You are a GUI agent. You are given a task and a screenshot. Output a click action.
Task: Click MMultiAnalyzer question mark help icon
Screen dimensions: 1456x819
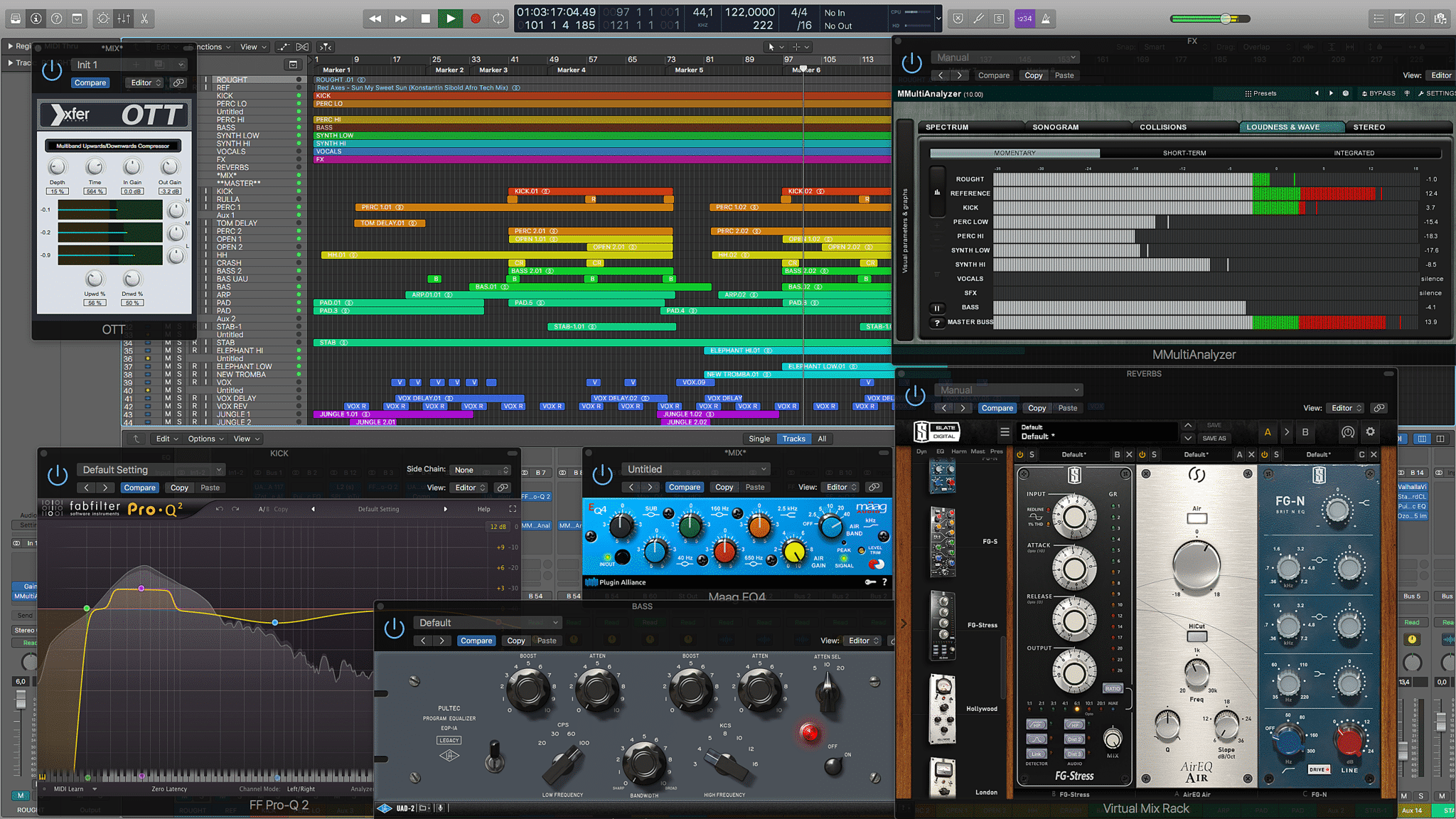coord(937,323)
